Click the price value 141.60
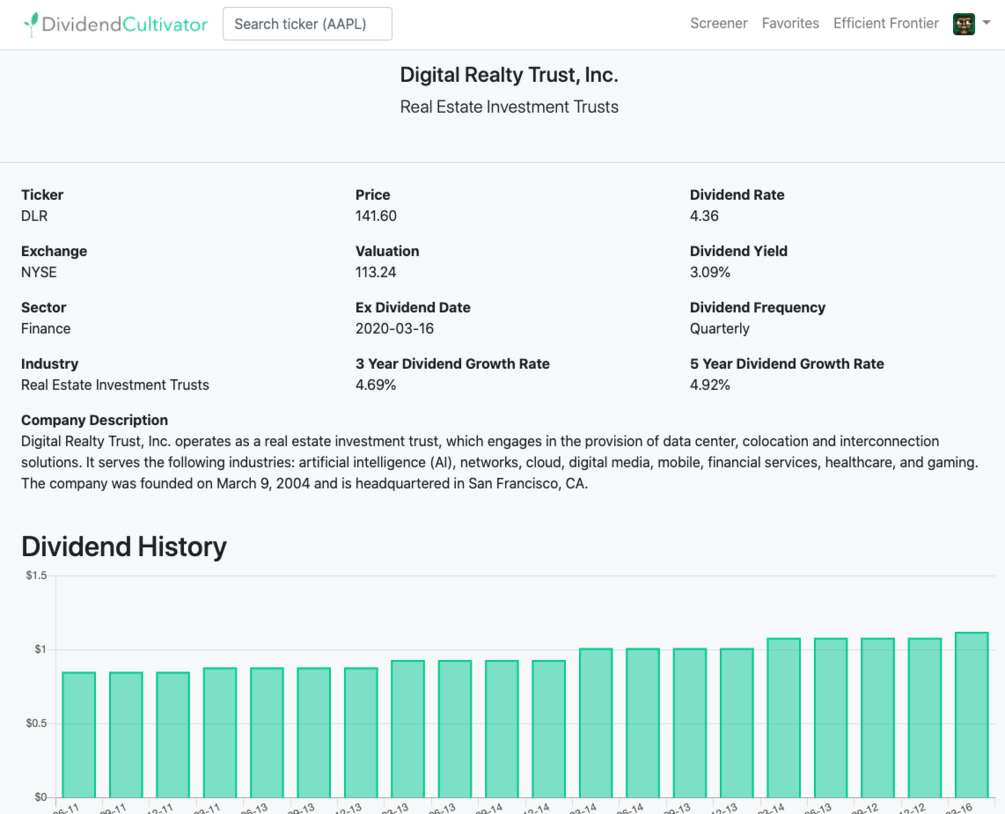This screenshot has width=1005, height=814. tap(376, 216)
